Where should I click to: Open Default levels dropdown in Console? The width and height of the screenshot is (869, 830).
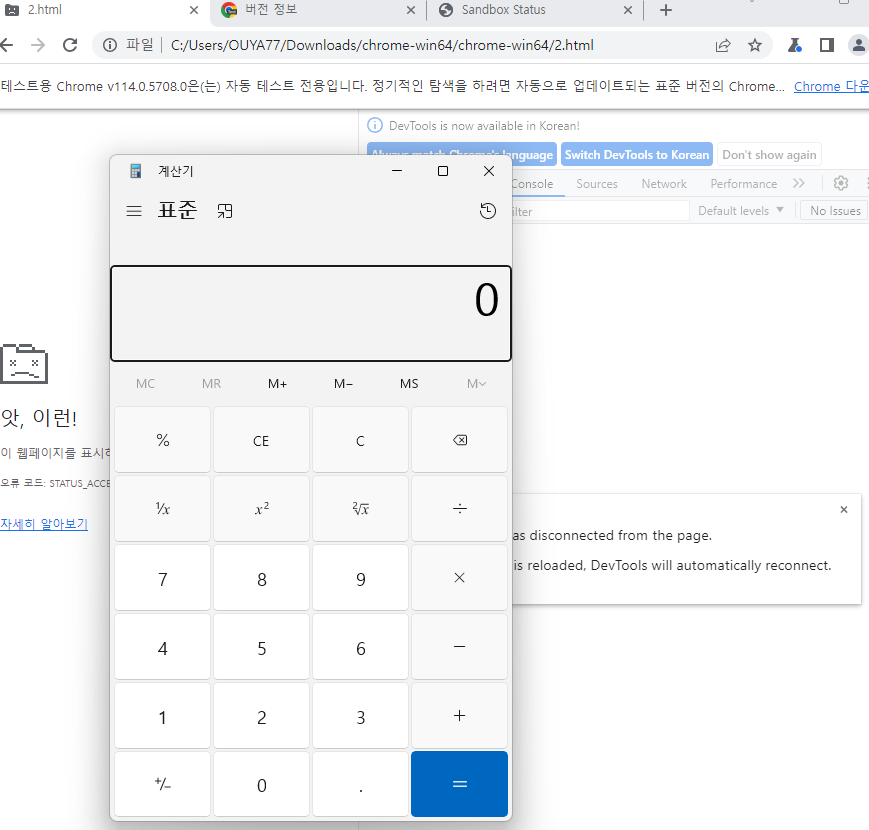[741, 211]
